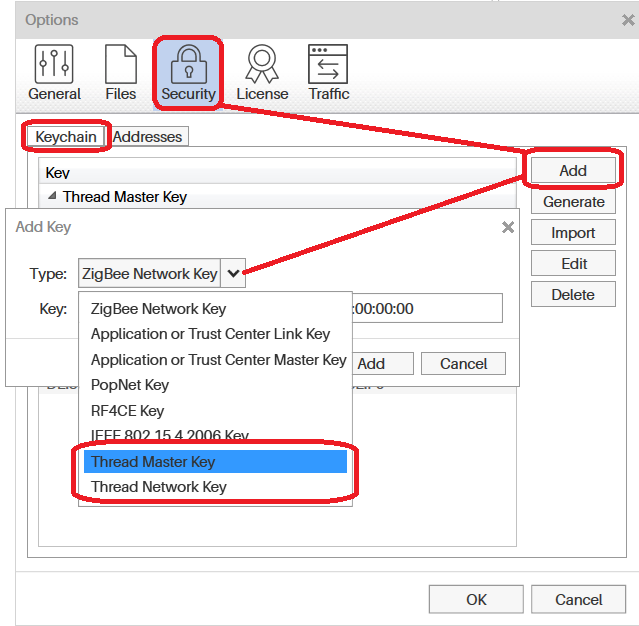Open the Traffic options section
Screen dimensions: 639x626
328,73
